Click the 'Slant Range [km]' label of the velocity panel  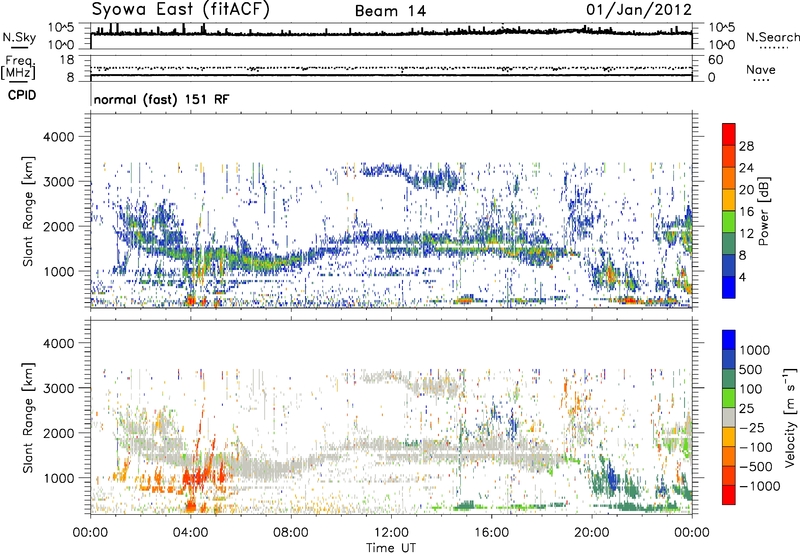point(28,417)
